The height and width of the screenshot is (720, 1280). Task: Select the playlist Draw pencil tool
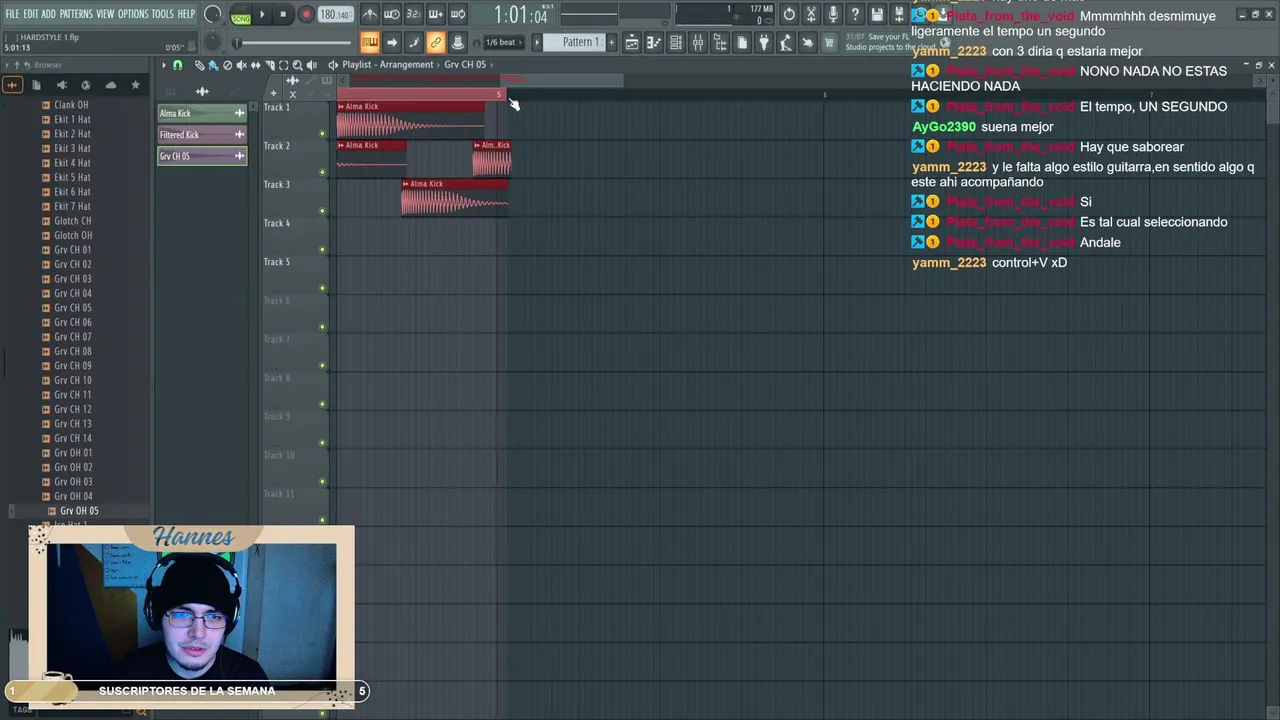point(199,65)
